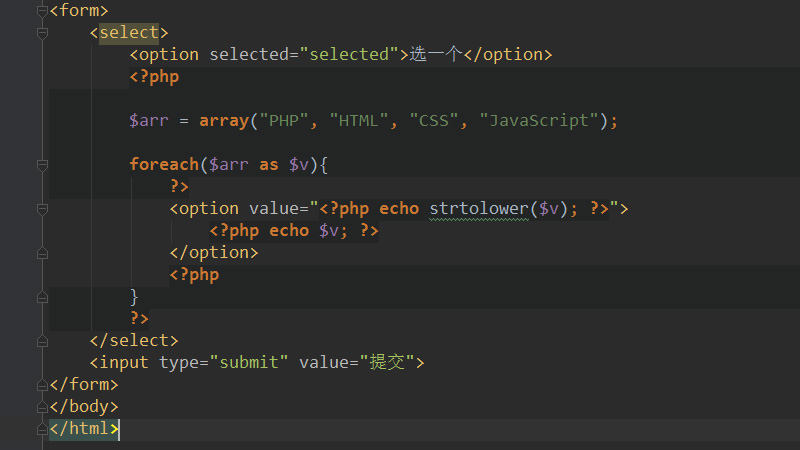Click the highlighted select tag name

(129, 32)
